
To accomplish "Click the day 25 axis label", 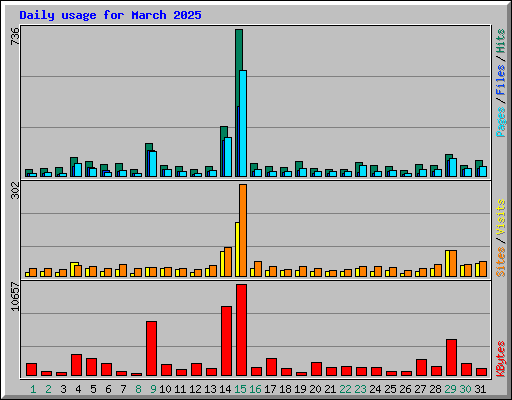I will pos(390,389).
